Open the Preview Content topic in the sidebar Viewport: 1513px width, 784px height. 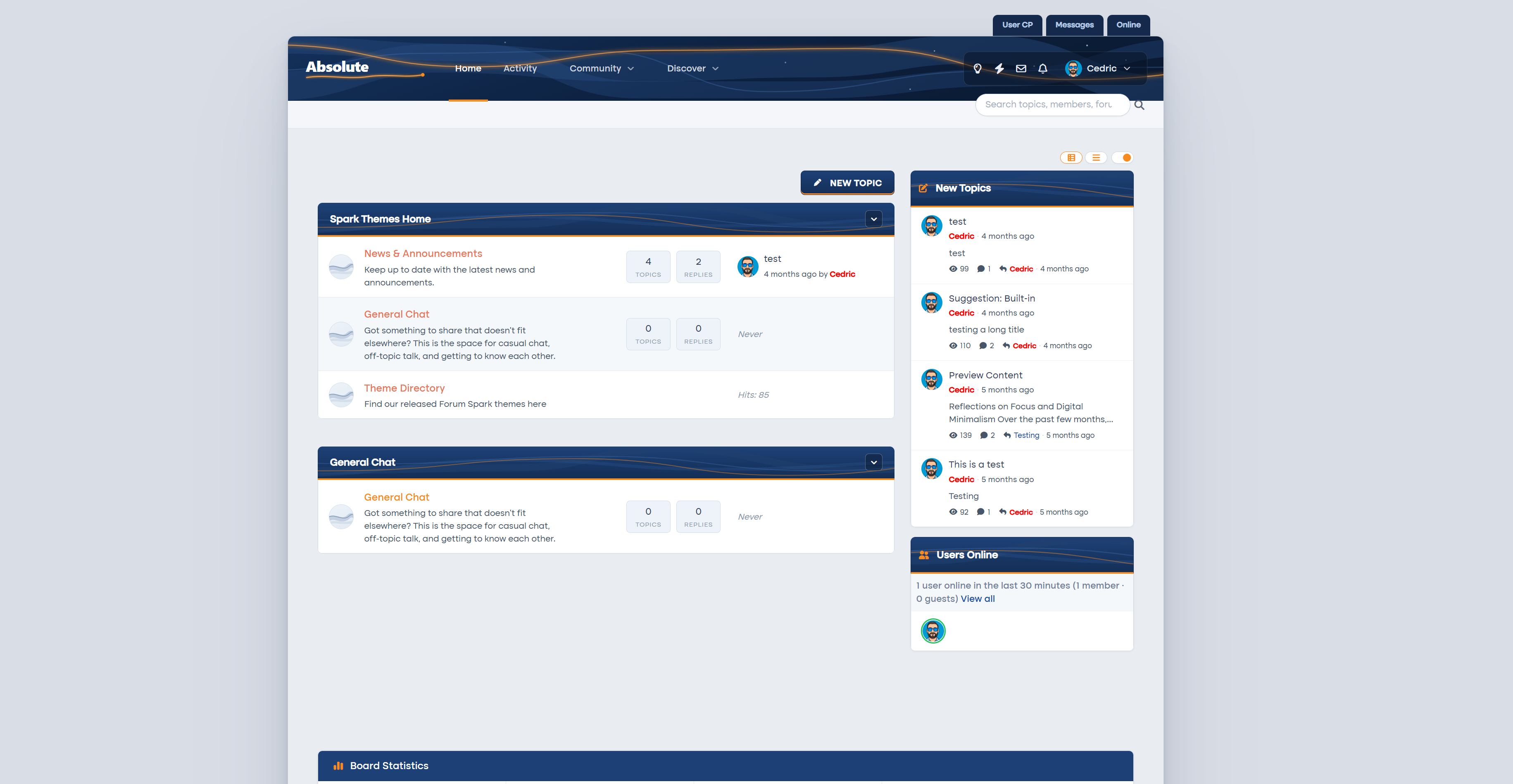985,375
